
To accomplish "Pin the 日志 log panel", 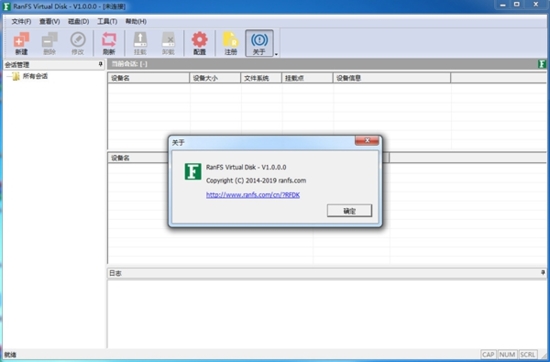I will click(543, 273).
